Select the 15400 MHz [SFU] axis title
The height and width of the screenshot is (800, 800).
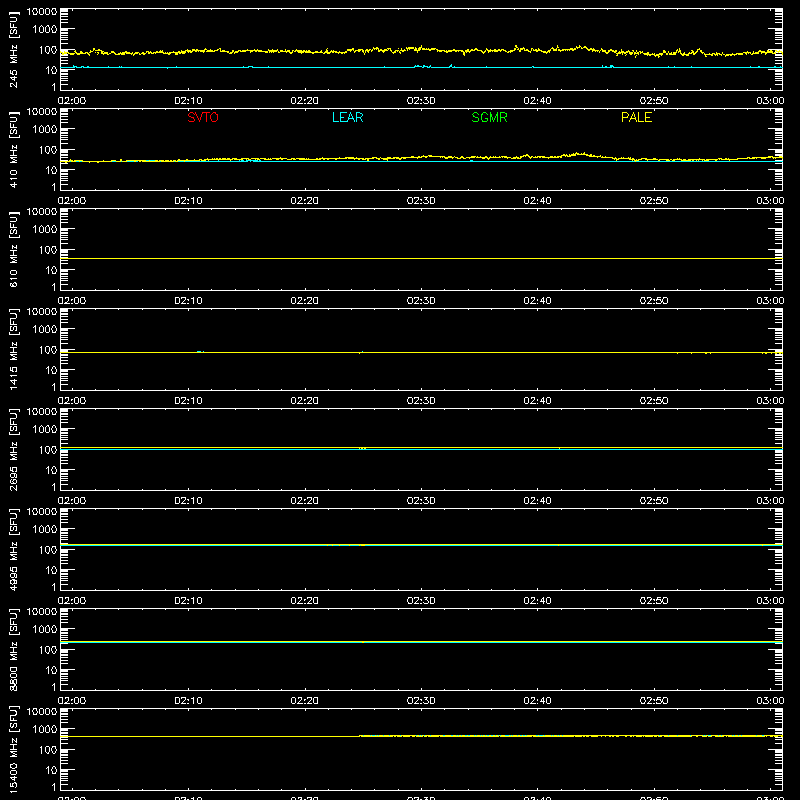pos(13,749)
